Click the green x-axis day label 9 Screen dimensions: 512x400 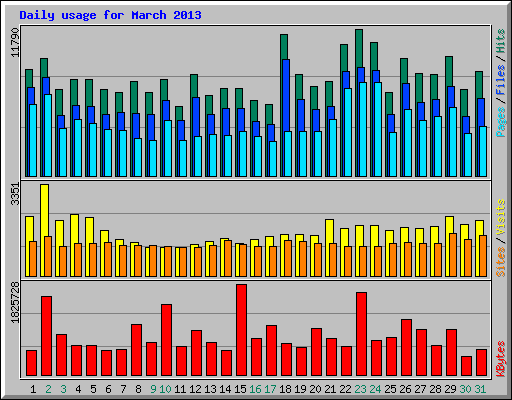pos(153,389)
